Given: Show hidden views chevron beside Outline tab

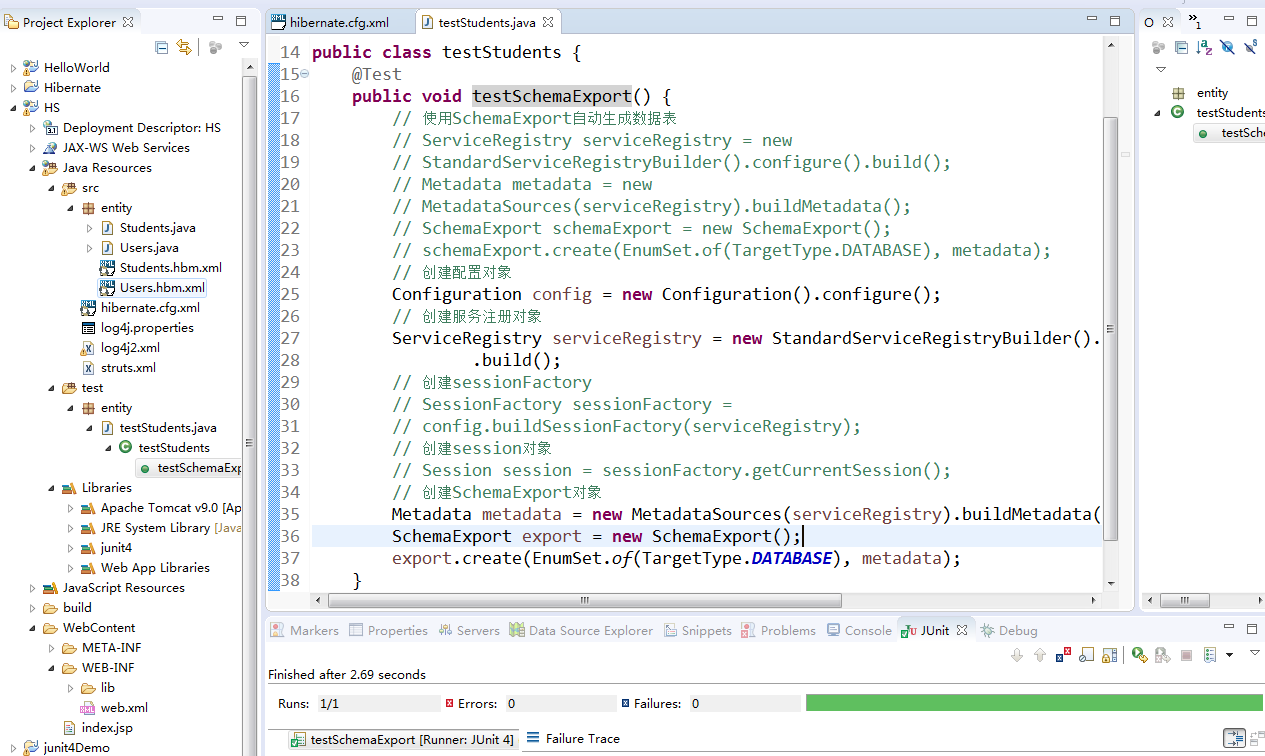Looking at the screenshot, I should click(x=1194, y=22).
